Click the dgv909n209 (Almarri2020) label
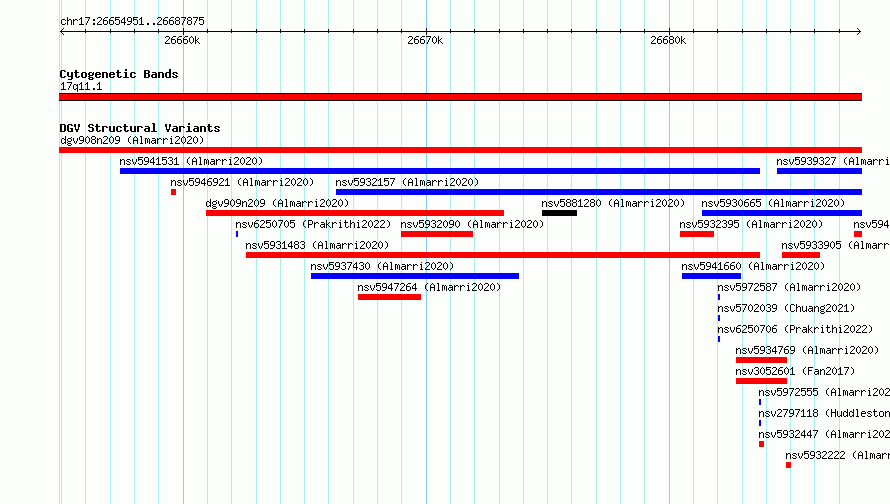890x504 pixels. coord(277,203)
